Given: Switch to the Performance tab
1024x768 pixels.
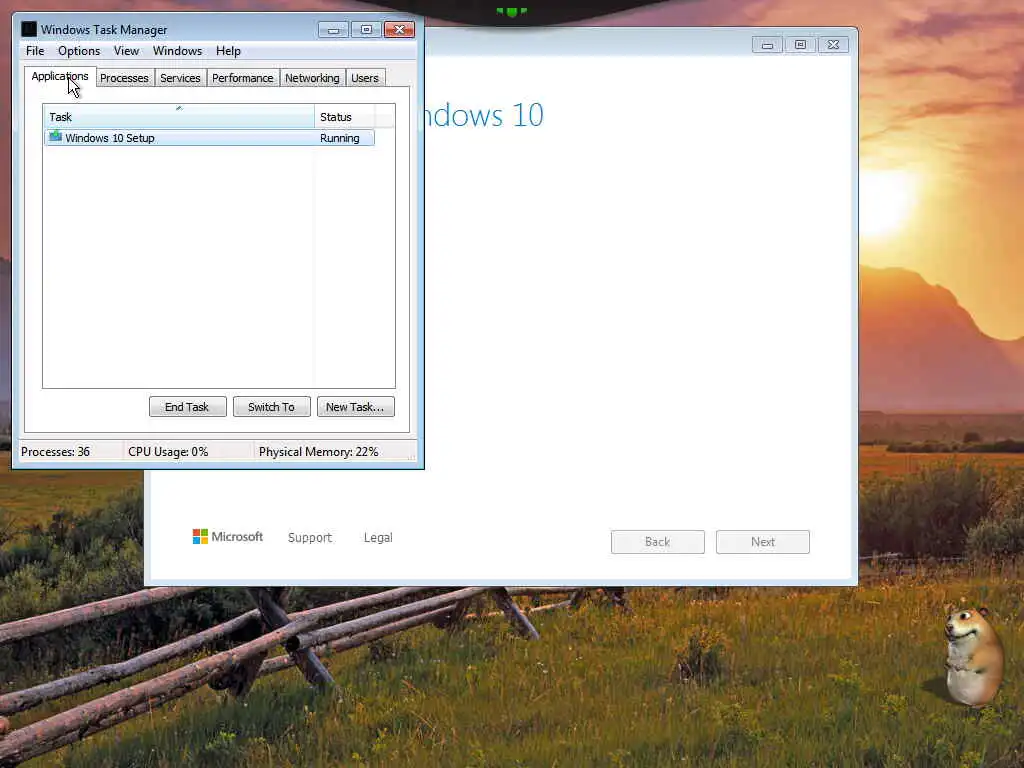Looking at the screenshot, I should pos(242,78).
